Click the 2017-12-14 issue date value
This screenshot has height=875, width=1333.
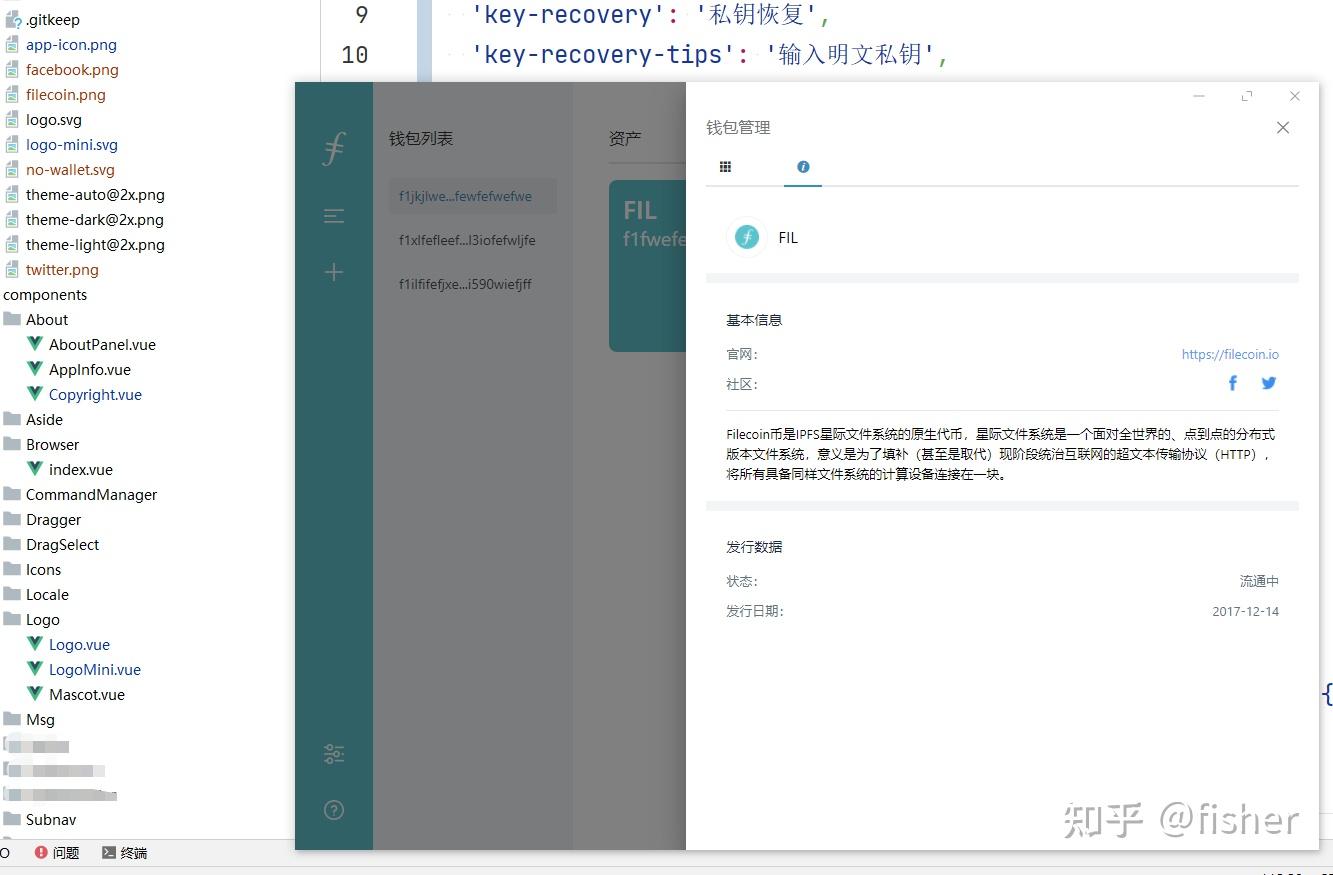coord(1245,611)
